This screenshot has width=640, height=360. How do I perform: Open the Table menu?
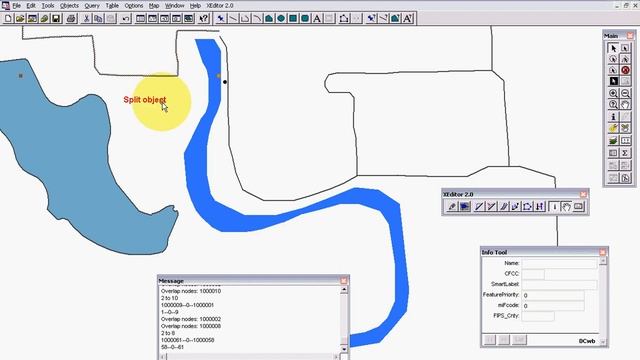(112, 6)
